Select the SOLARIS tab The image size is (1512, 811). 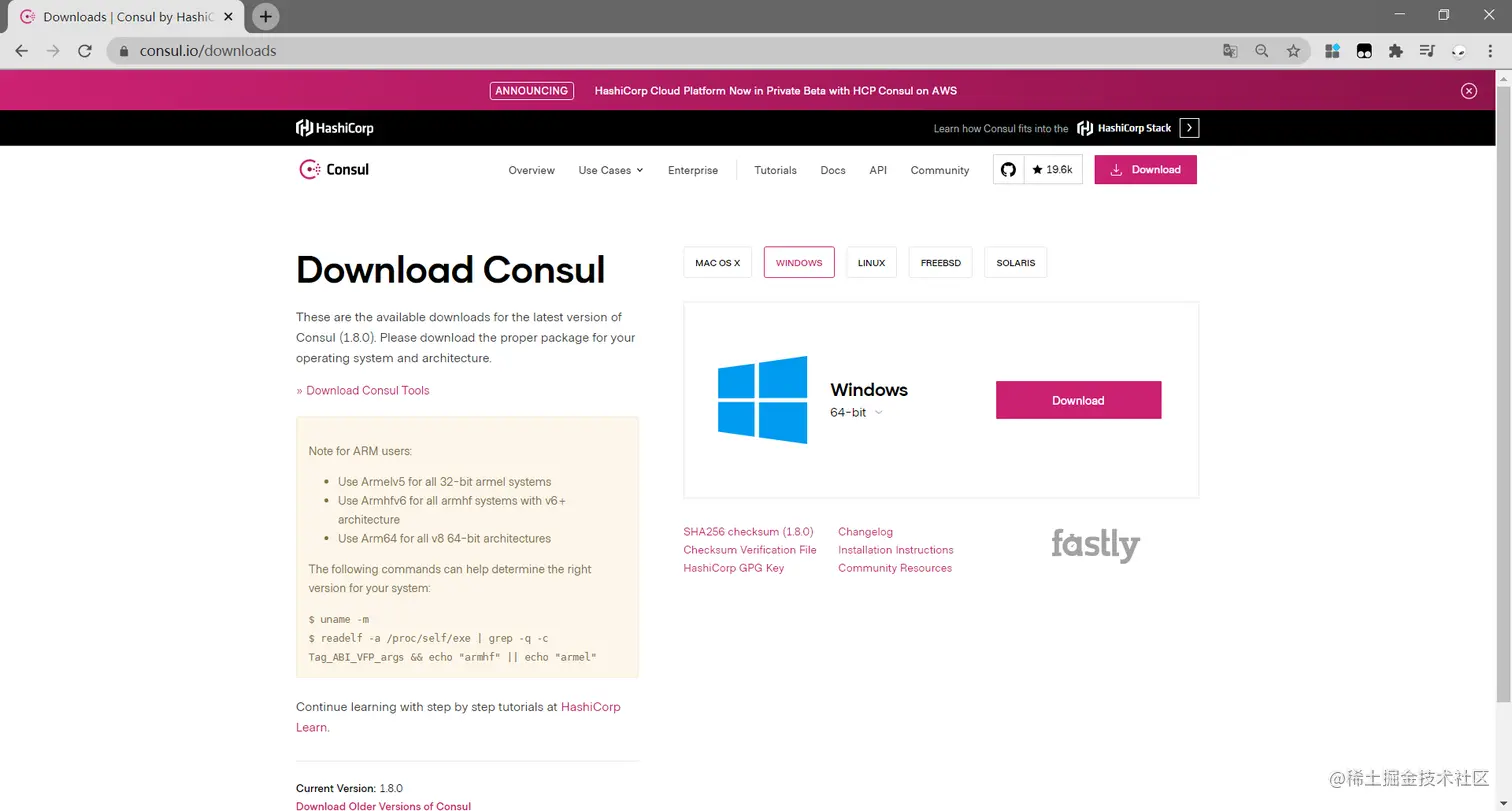1016,263
